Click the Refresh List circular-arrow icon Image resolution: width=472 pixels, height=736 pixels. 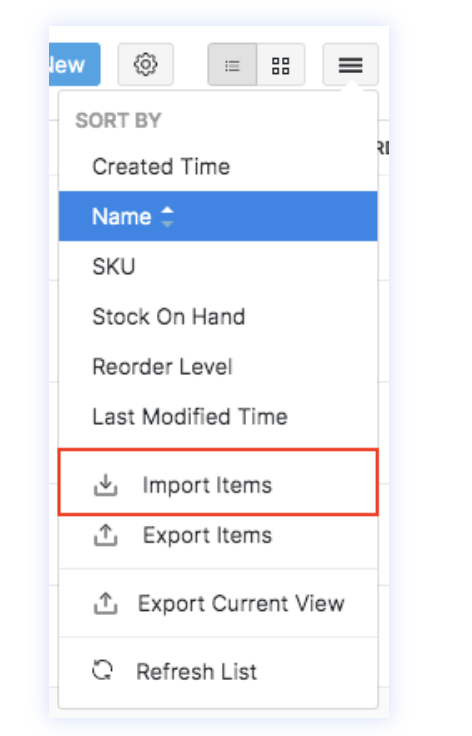coord(103,670)
